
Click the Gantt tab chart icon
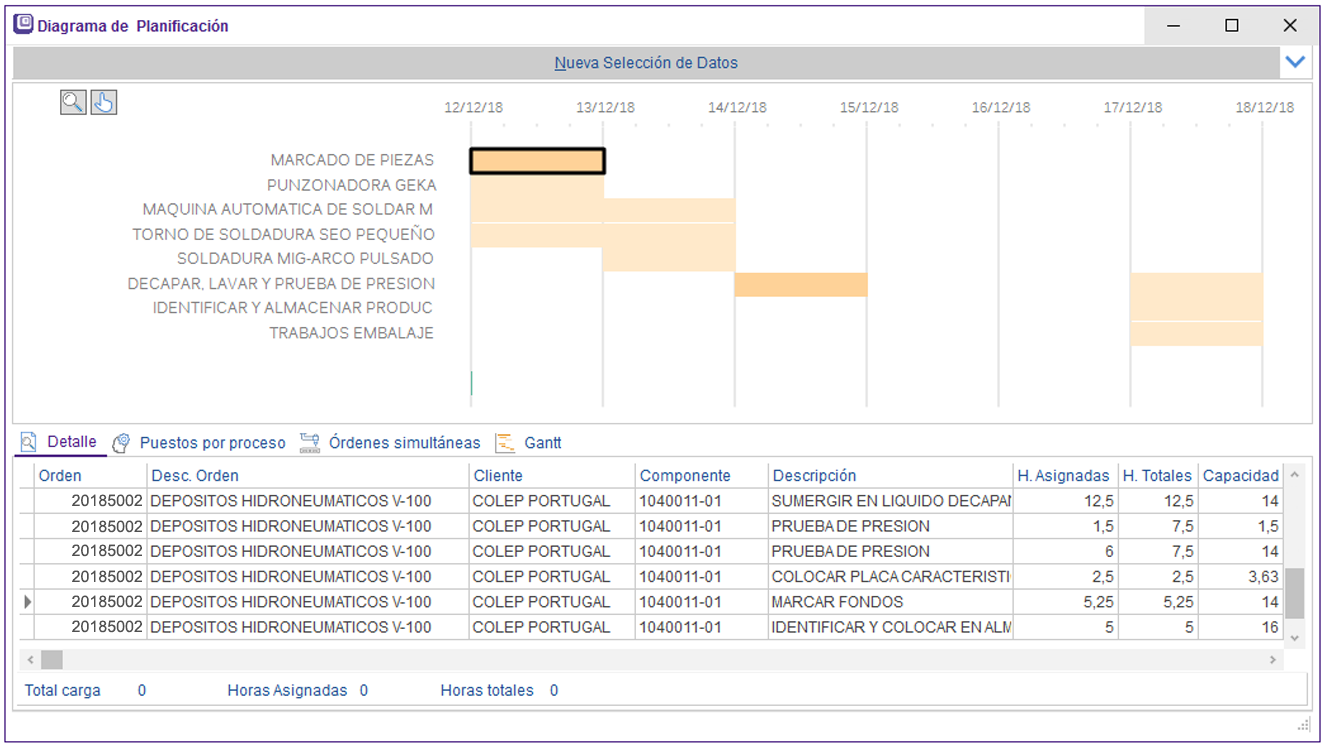click(x=505, y=443)
